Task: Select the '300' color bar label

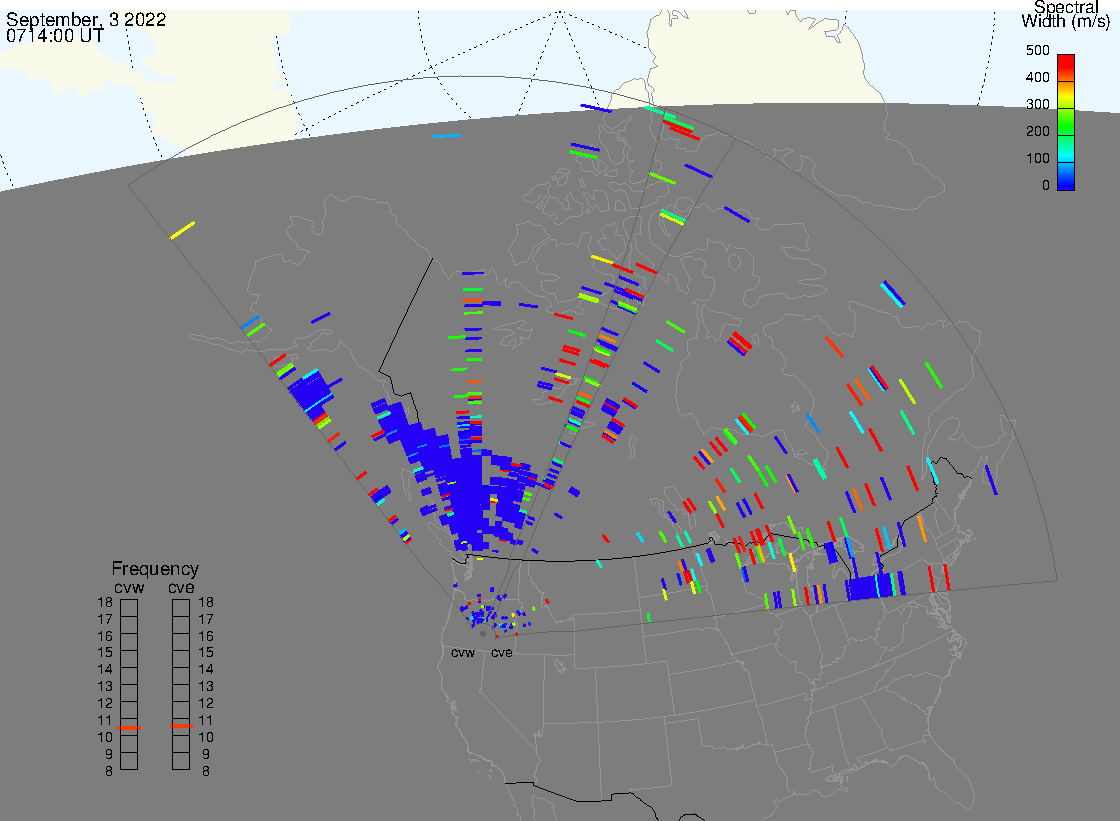Action: coord(1038,104)
